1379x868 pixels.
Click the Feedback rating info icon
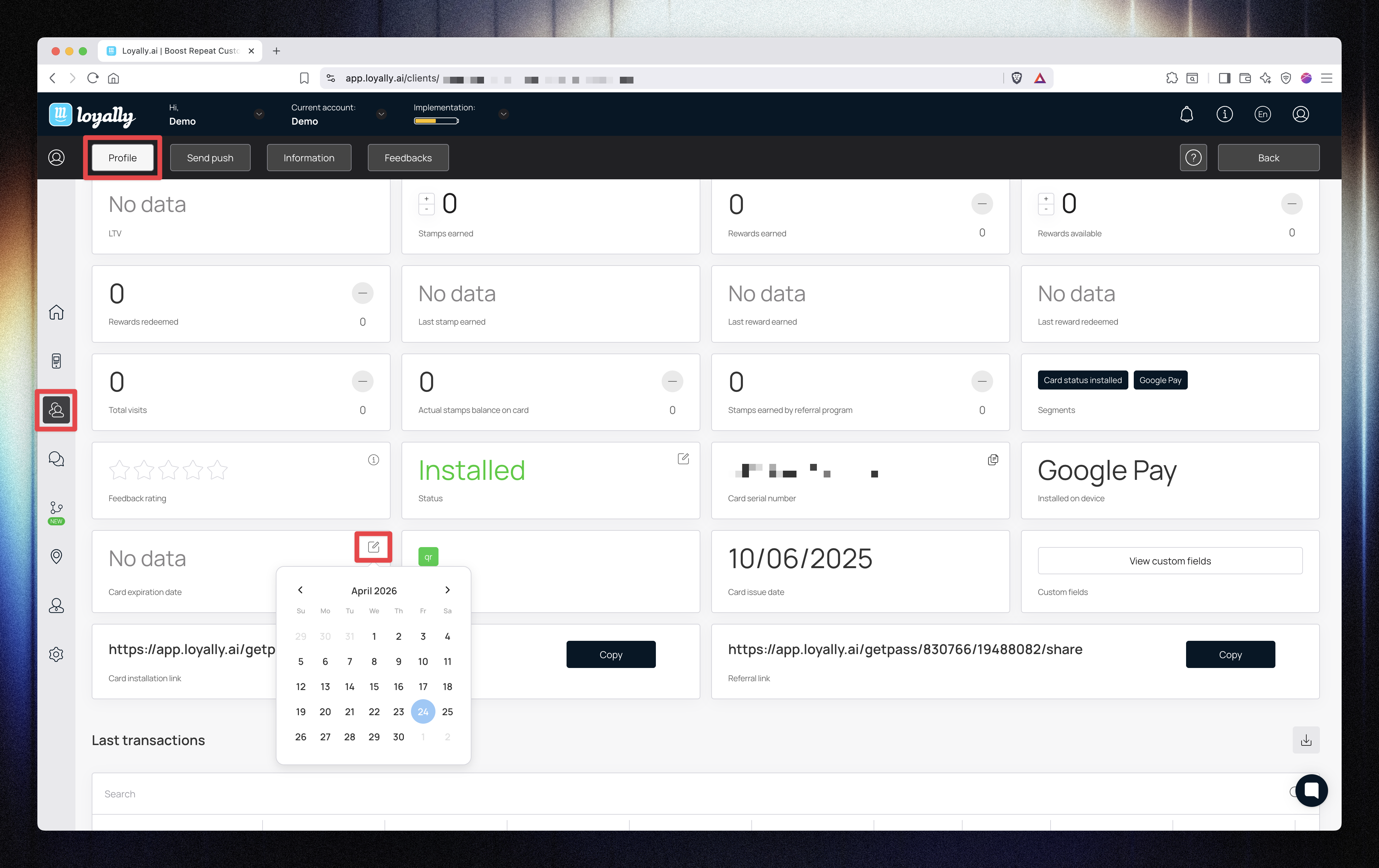pos(373,460)
